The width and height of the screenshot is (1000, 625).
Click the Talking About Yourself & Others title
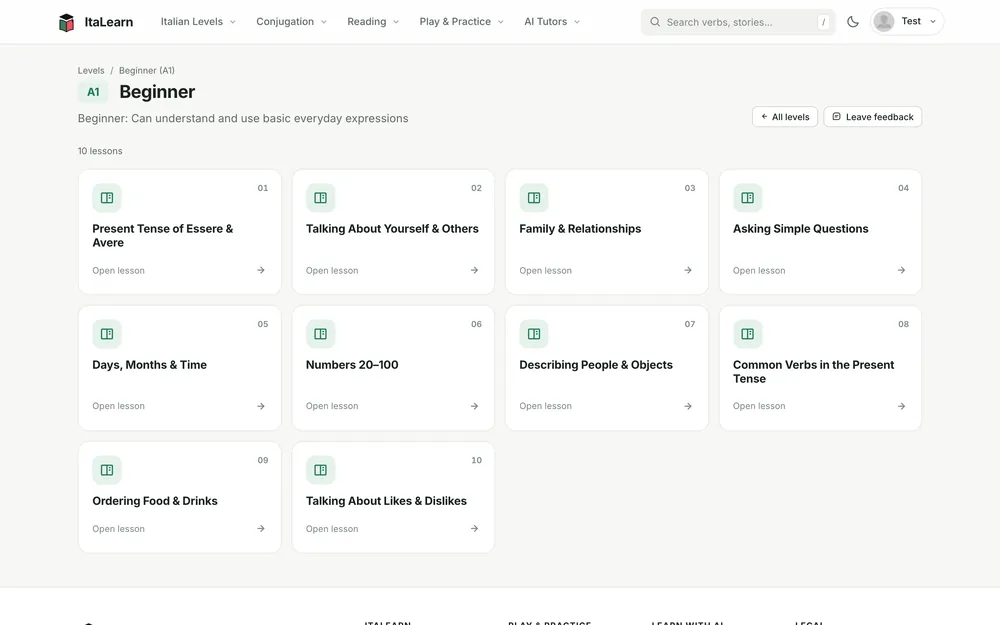click(392, 229)
